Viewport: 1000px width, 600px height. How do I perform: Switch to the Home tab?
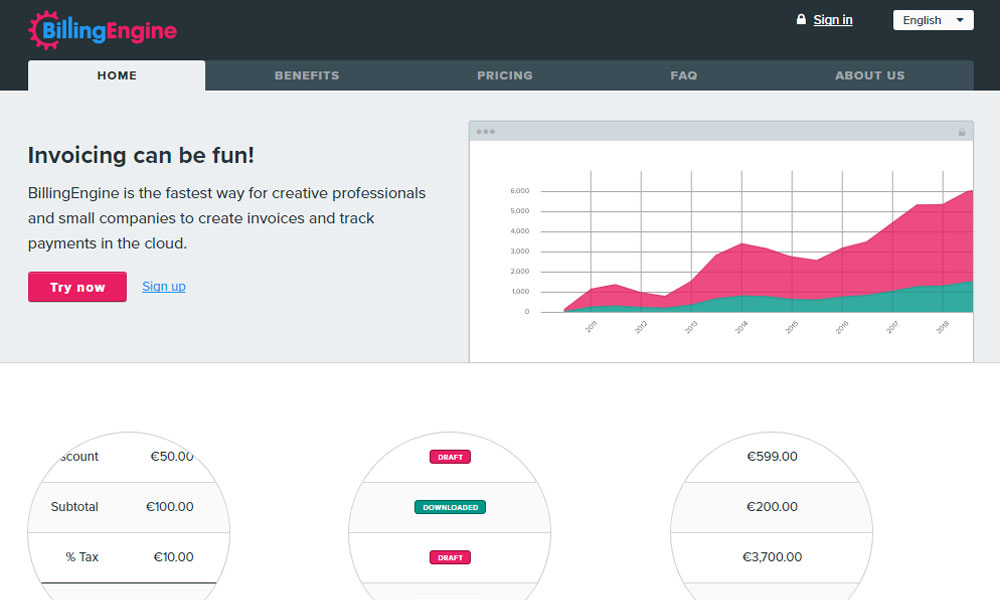coord(117,76)
